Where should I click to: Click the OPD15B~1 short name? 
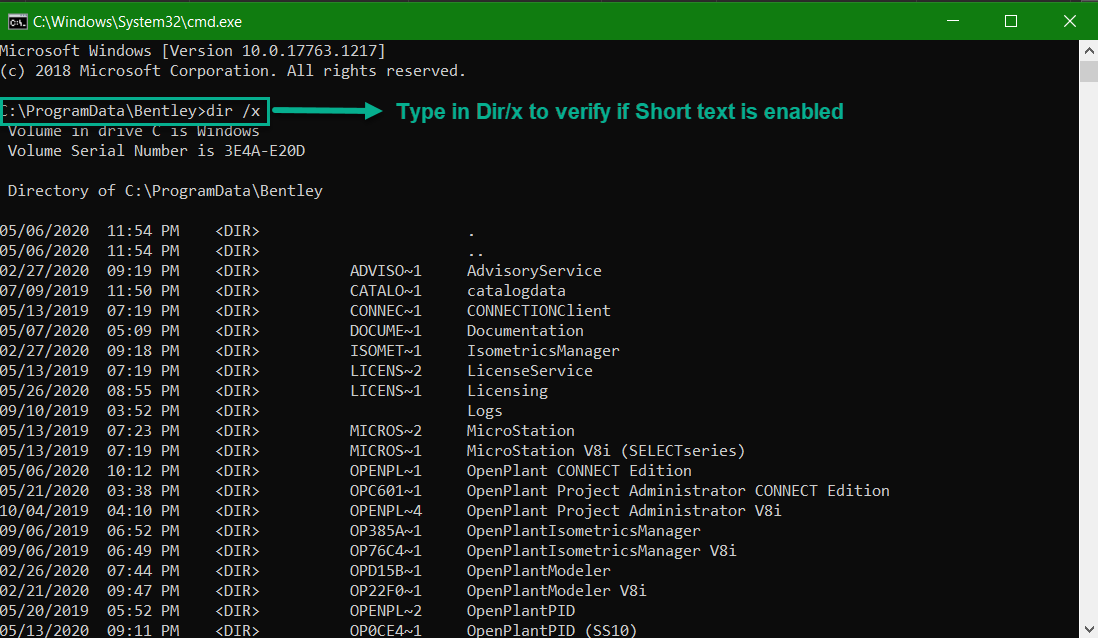pyautogui.click(x=386, y=571)
